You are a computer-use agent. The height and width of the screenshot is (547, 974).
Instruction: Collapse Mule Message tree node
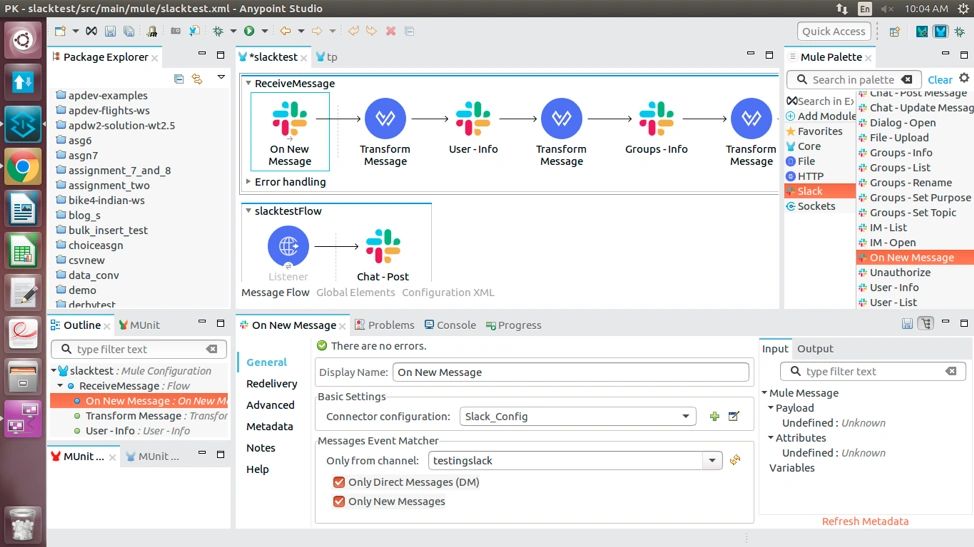click(x=765, y=393)
